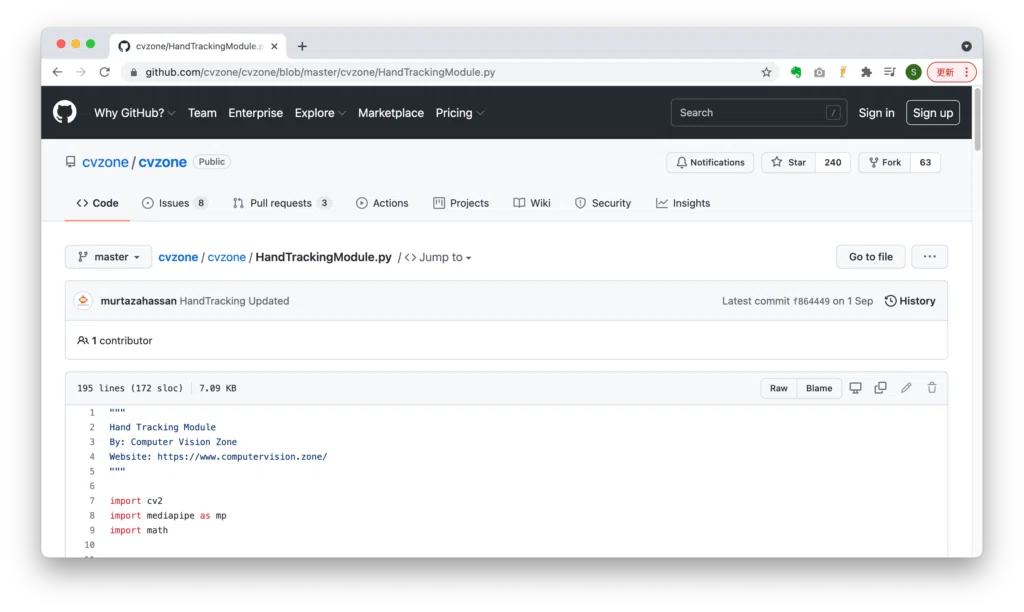Image resolution: width=1024 pixels, height=612 pixels.
Task: Open the Wiki tab
Action: (x=532, y=203)
